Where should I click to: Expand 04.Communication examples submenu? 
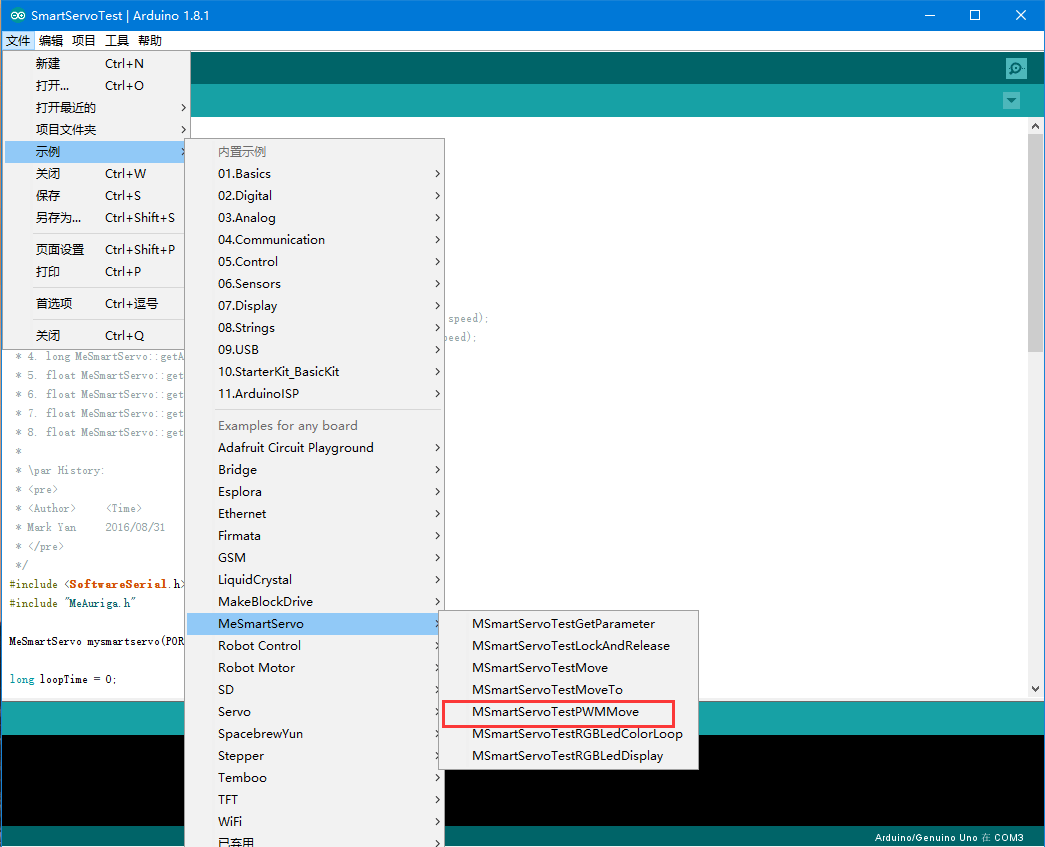tap(315, 239)
